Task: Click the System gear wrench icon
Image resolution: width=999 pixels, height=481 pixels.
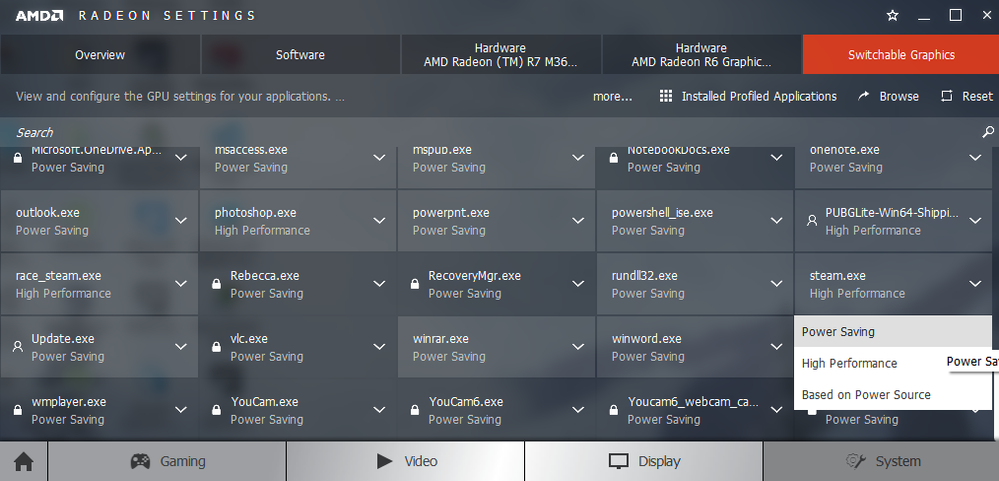Action: coord(854,461)
